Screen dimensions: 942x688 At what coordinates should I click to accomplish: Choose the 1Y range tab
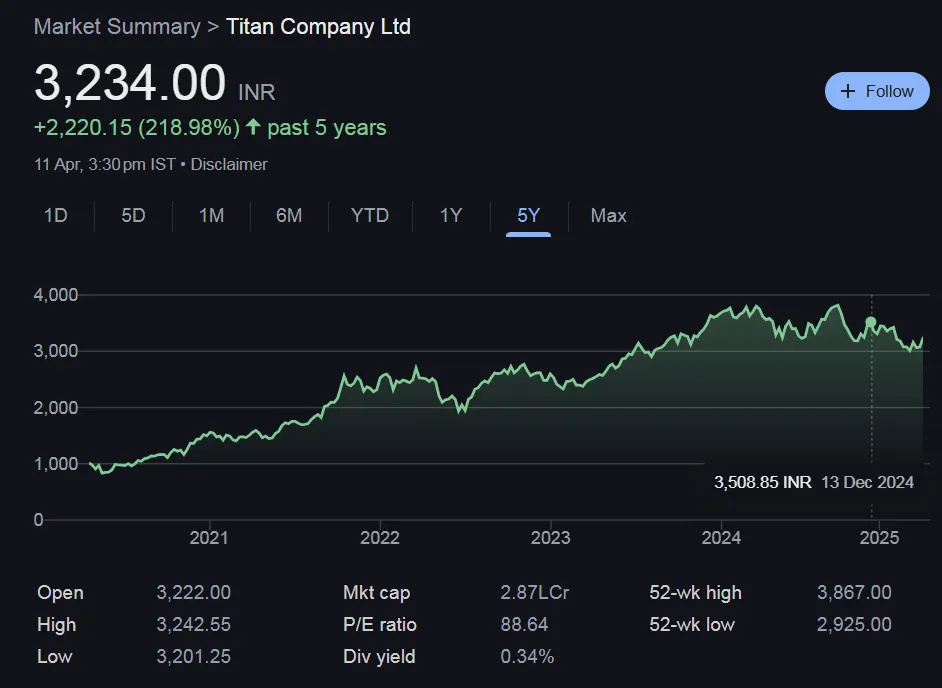click(451, 216)
